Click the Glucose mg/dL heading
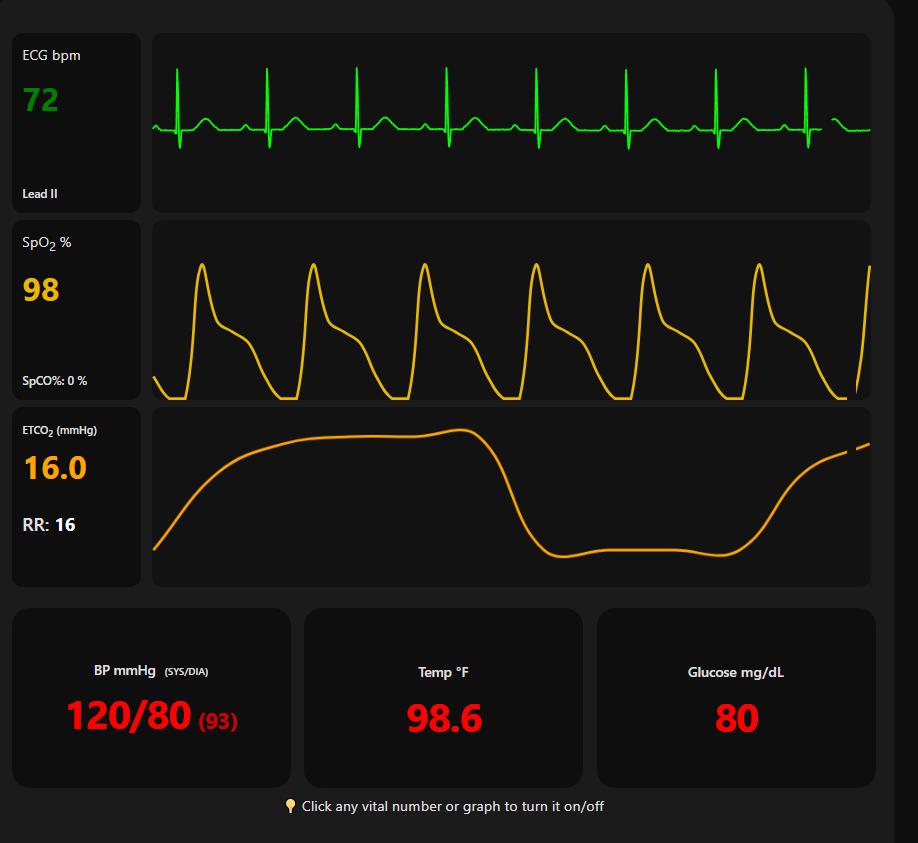 [x=736, y=672]
